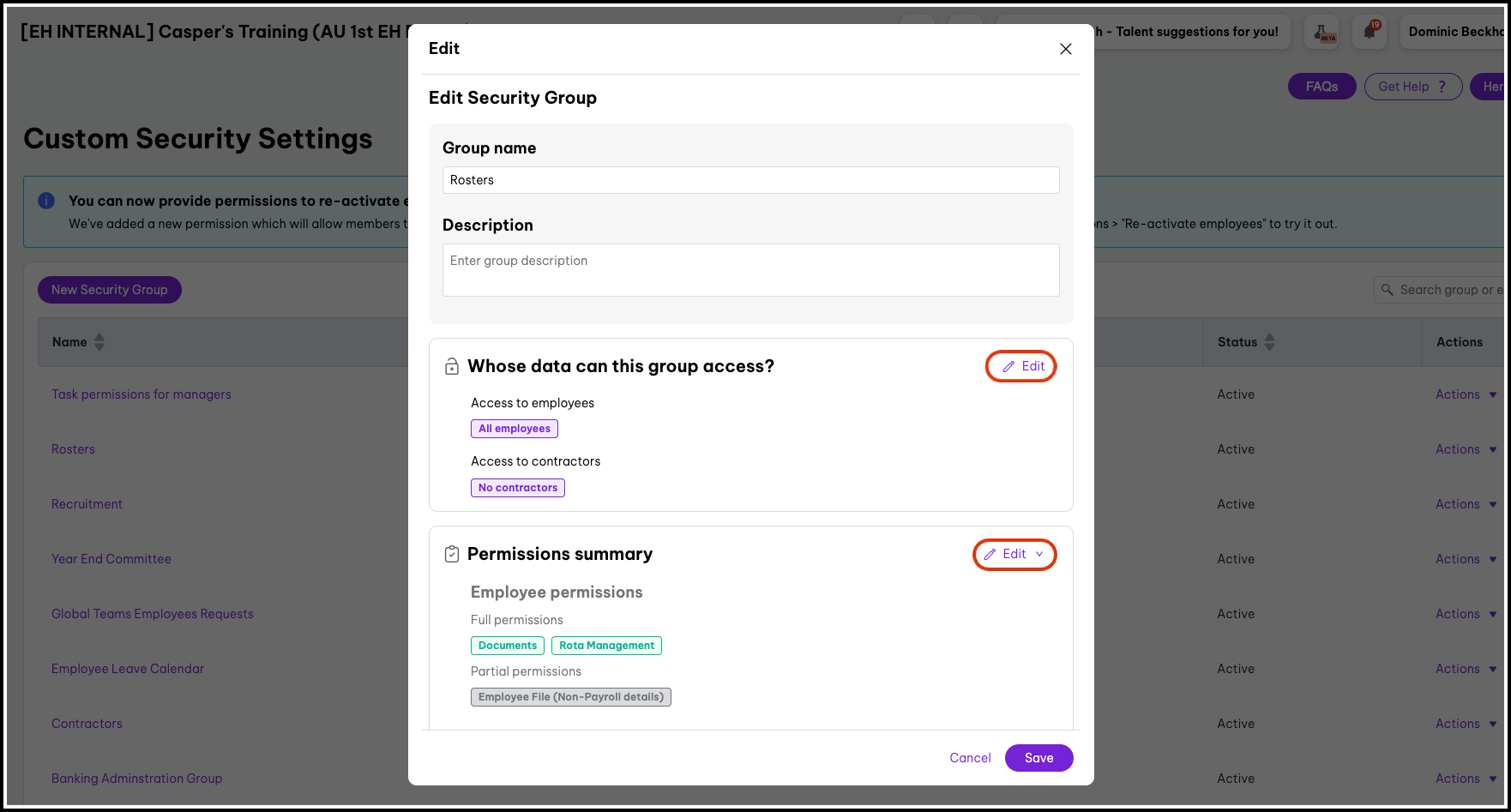Click the Group name input field
This screenshot has width=1511, height=812.
tap(750, 180)
